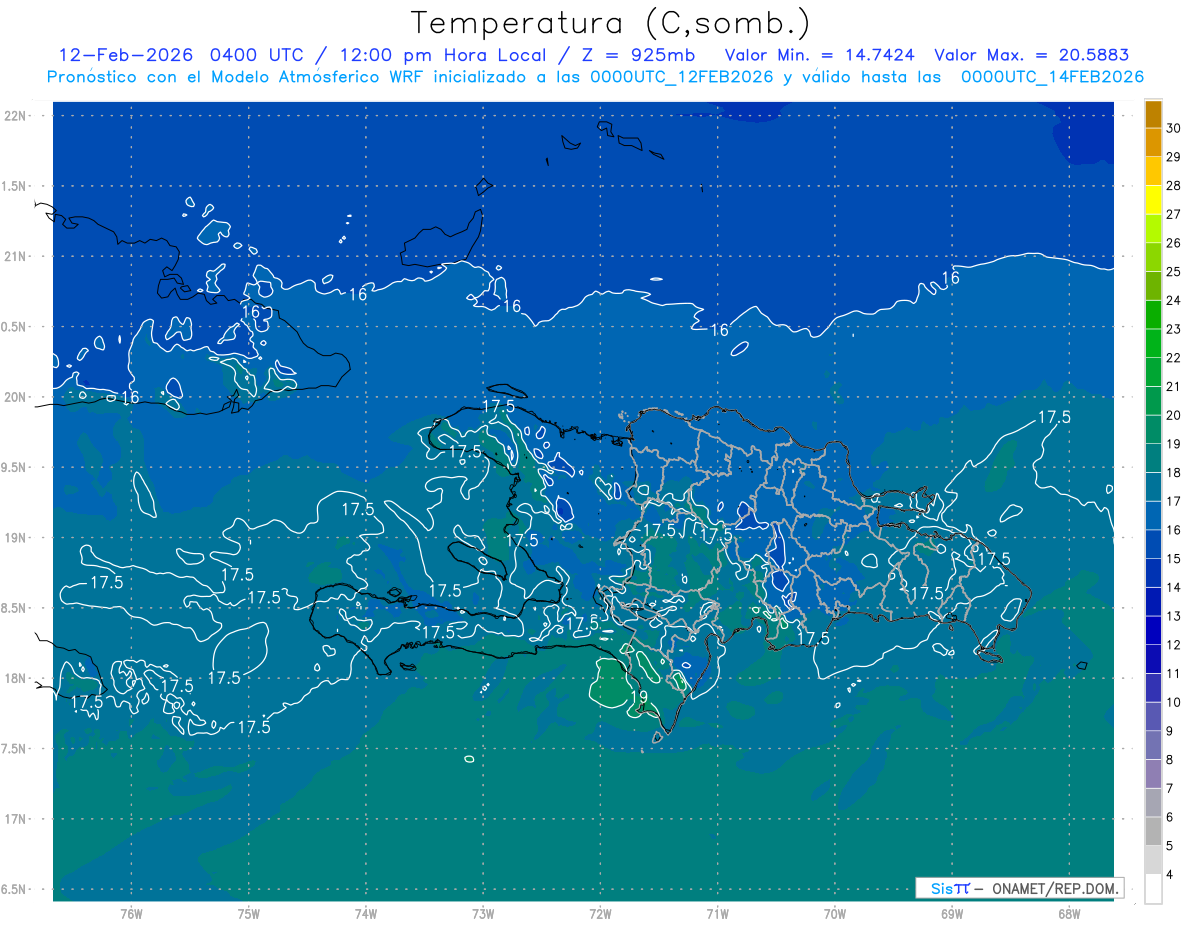Click the '12' color scale label

pos(1174,645)
